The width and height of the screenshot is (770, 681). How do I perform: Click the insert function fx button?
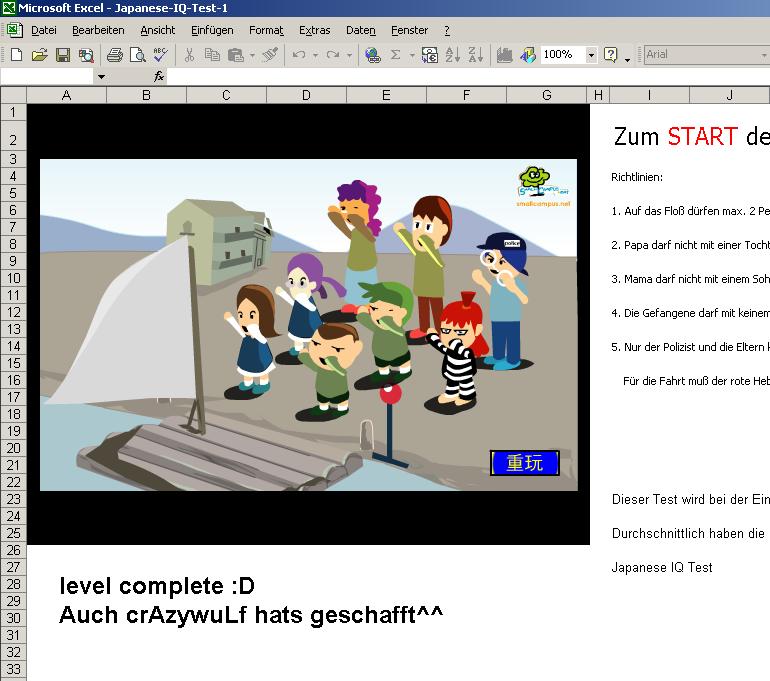click(159, 76)
